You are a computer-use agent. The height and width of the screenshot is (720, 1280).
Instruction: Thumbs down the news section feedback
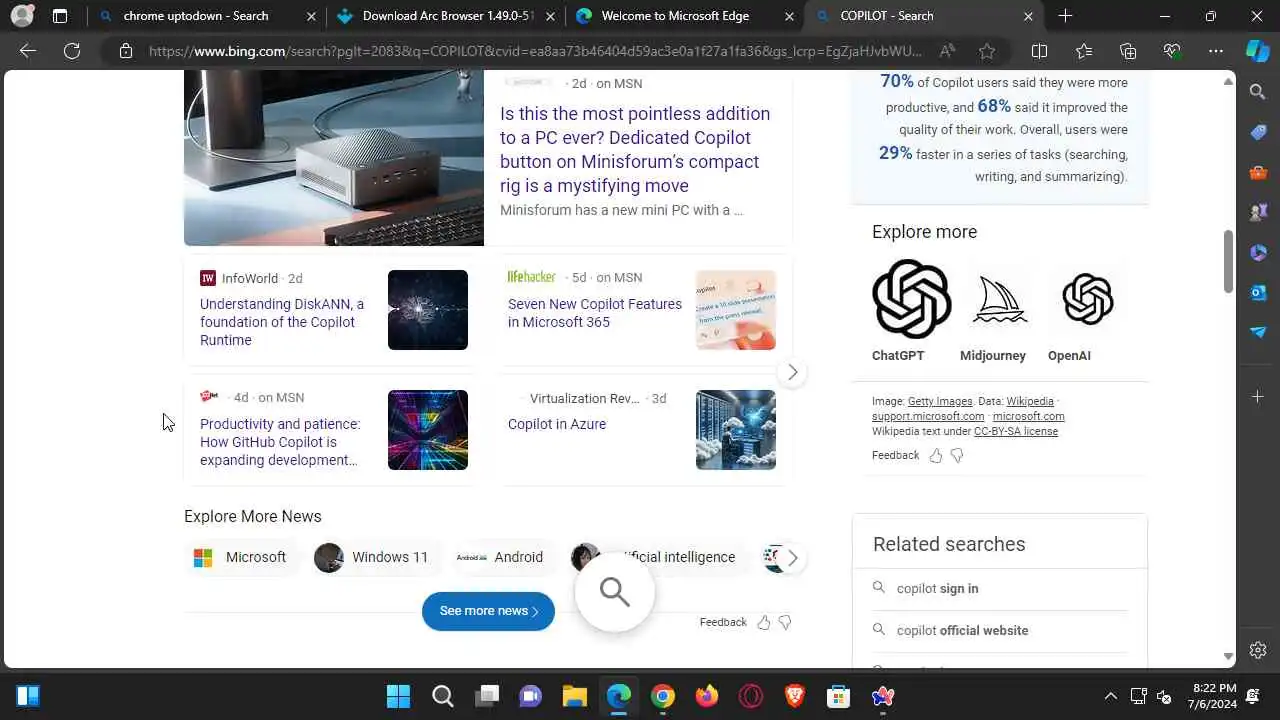pos(785,622)
